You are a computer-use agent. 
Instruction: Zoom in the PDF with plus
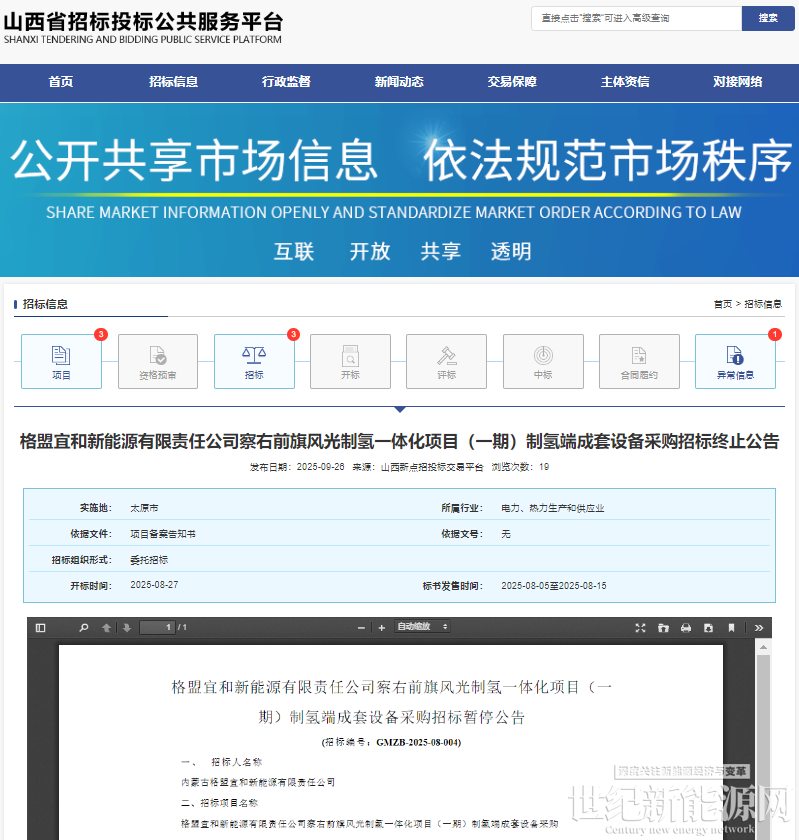381,628
